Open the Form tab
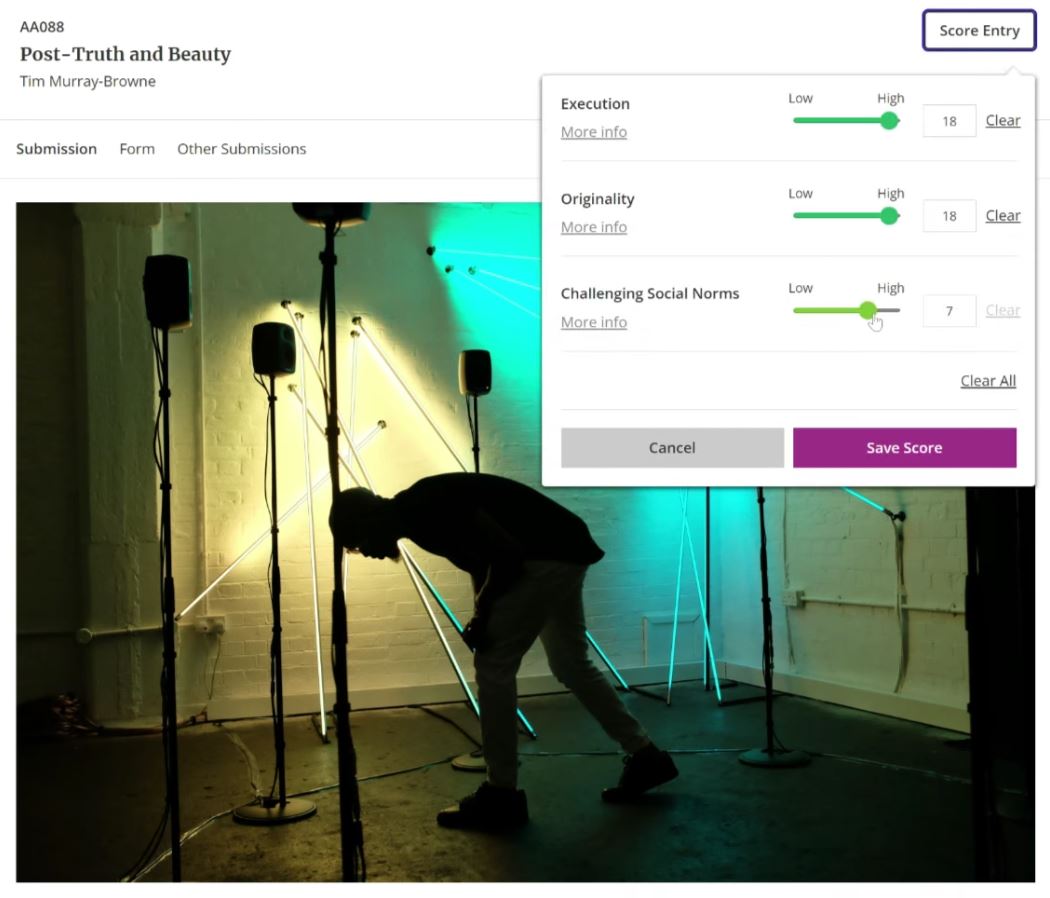The height and width of the screenshot is (898, 1050). [x=136, y=148]
